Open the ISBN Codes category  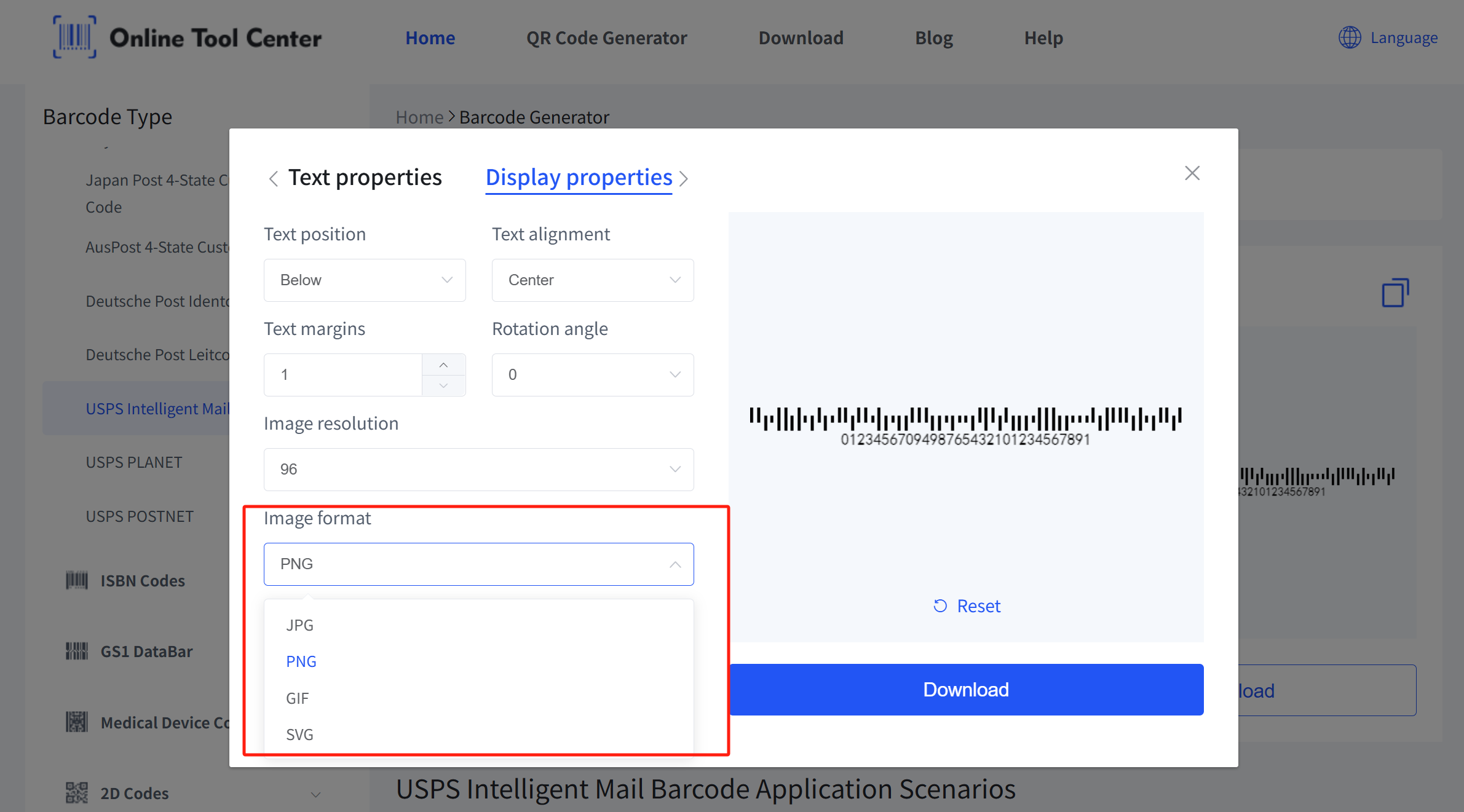tap(143, 581)
